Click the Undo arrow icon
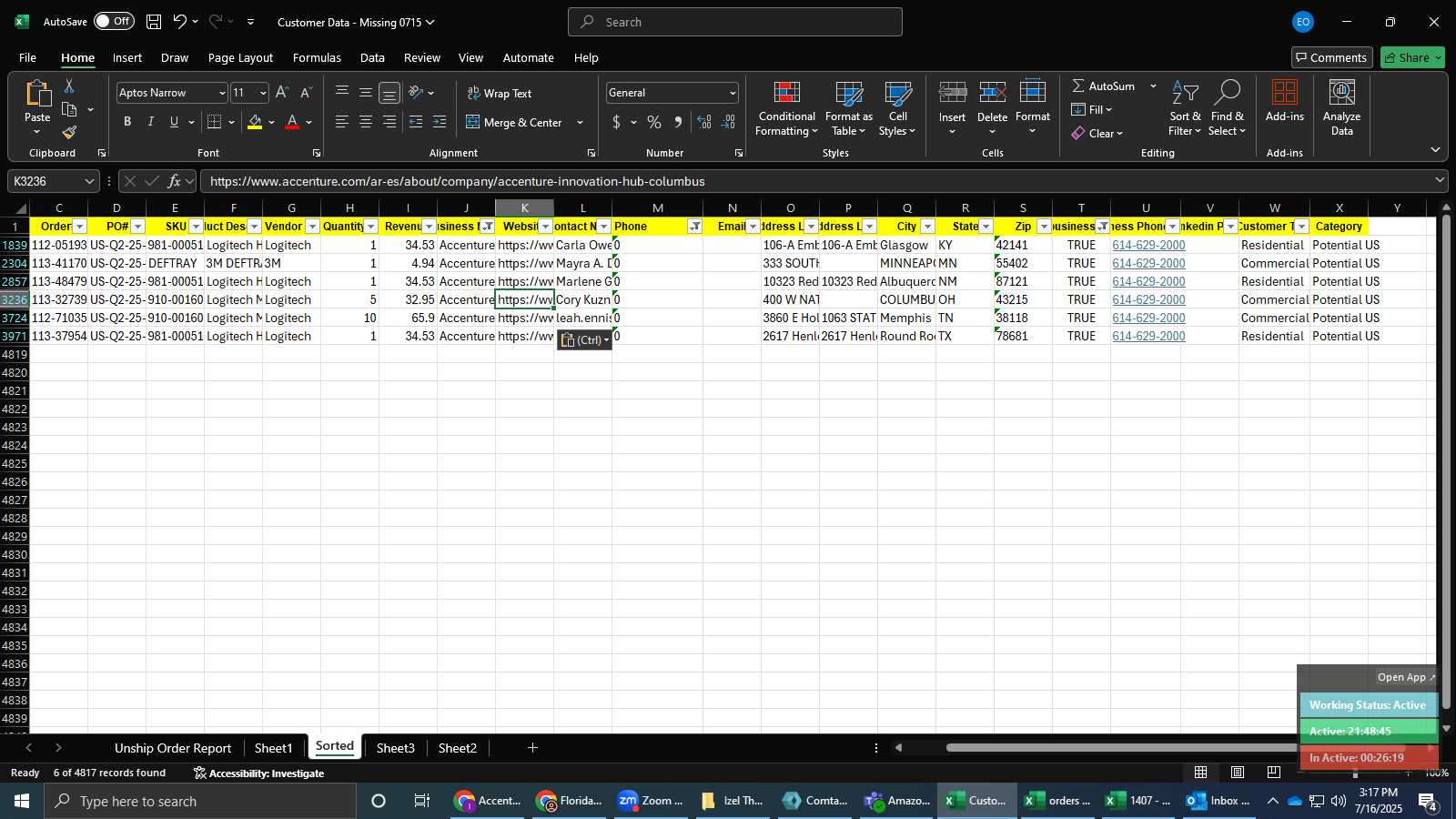The image size is (1456, 819). pyautogui.click(x=180, y=22)
